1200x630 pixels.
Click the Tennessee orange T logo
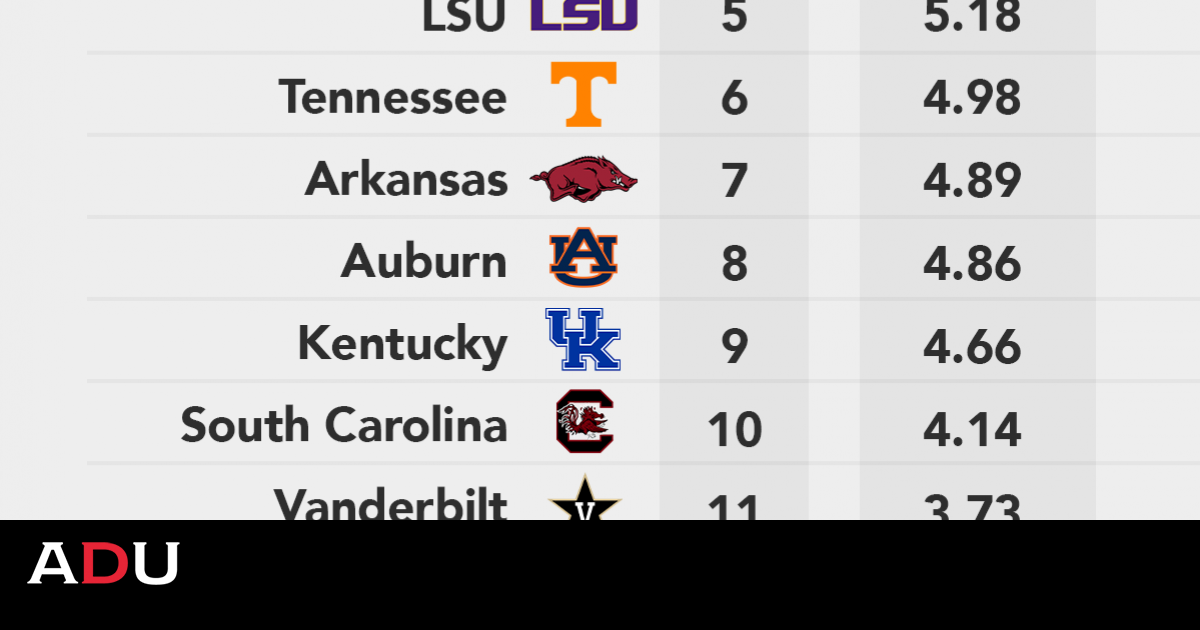pos(584,95)
